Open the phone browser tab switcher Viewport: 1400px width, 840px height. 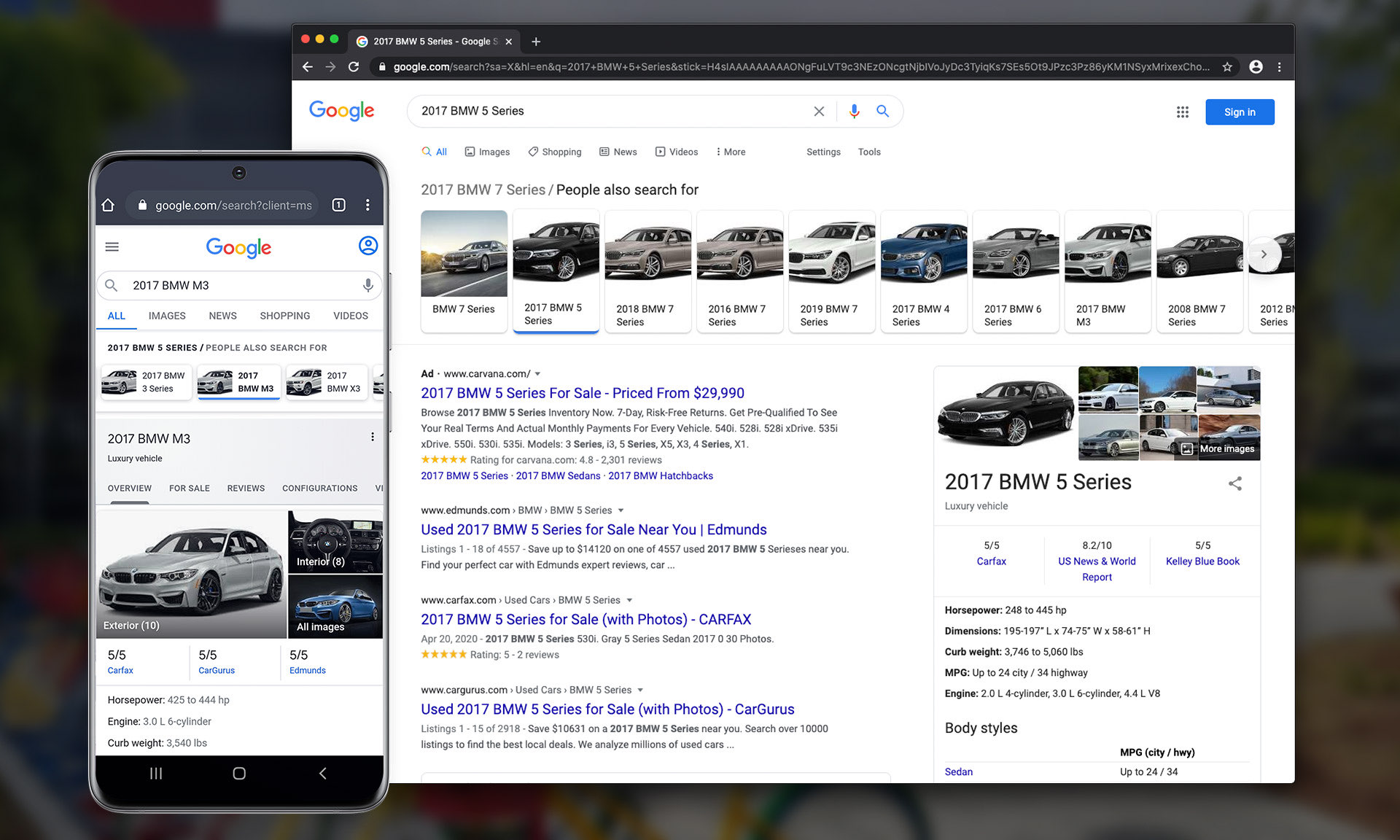pyautogui.click(x=338, y=205)
